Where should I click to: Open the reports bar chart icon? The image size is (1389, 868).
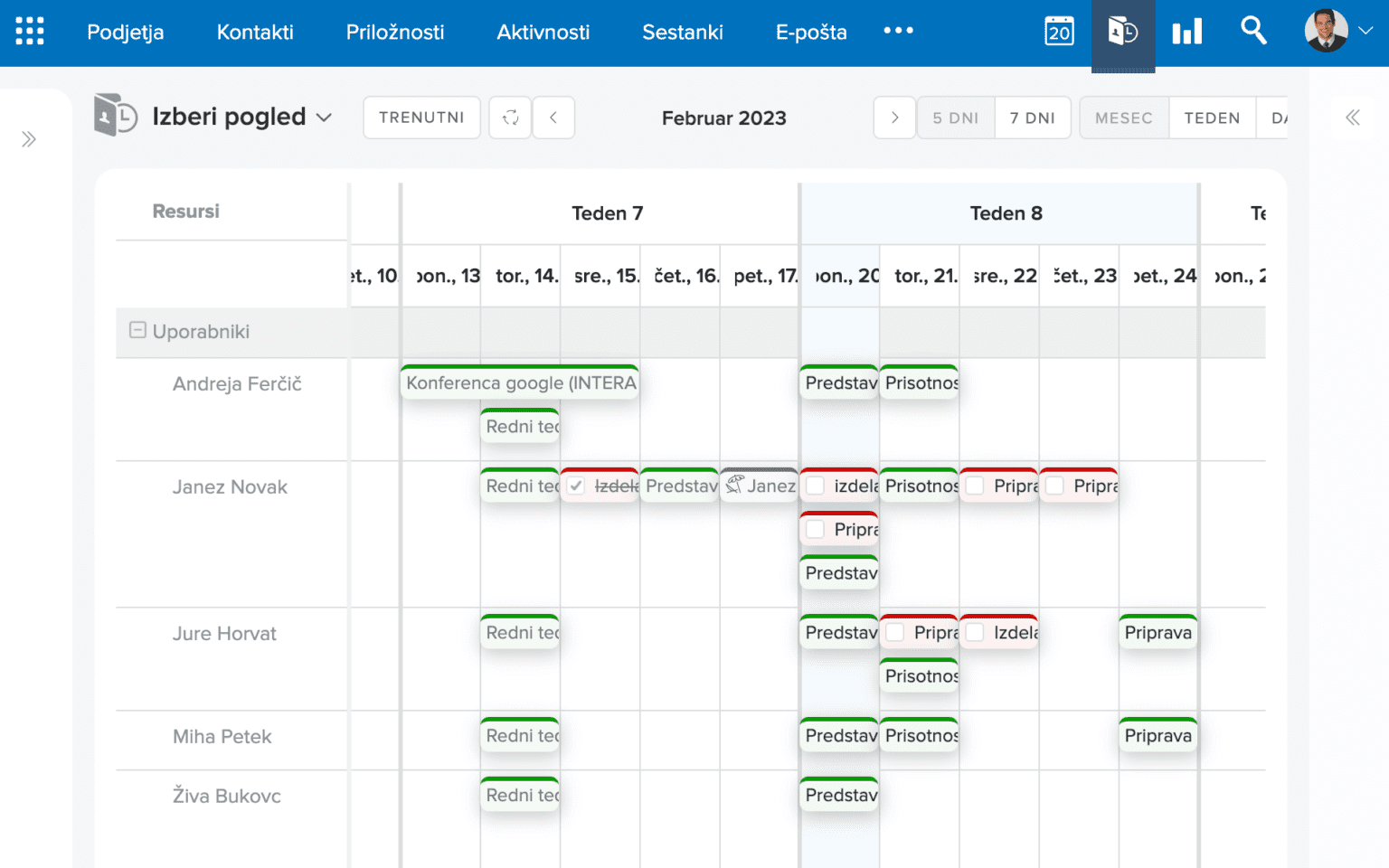tap(1186, 33)
